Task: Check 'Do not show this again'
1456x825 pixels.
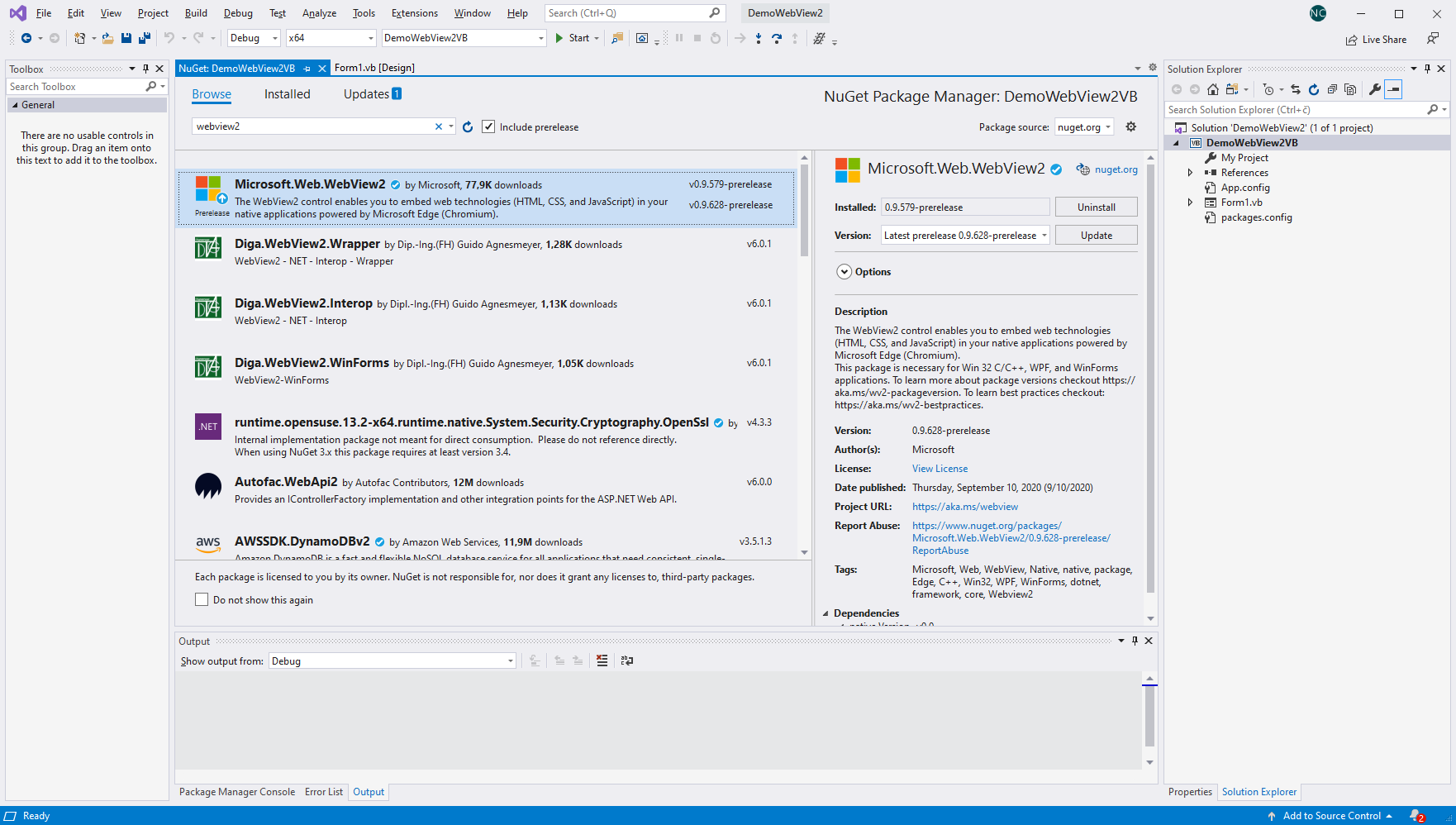Action: click(x=202, y=599)
